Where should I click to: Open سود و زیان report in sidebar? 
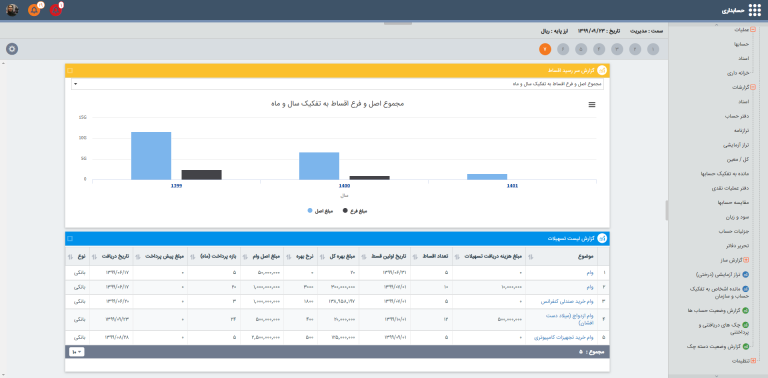737,216
